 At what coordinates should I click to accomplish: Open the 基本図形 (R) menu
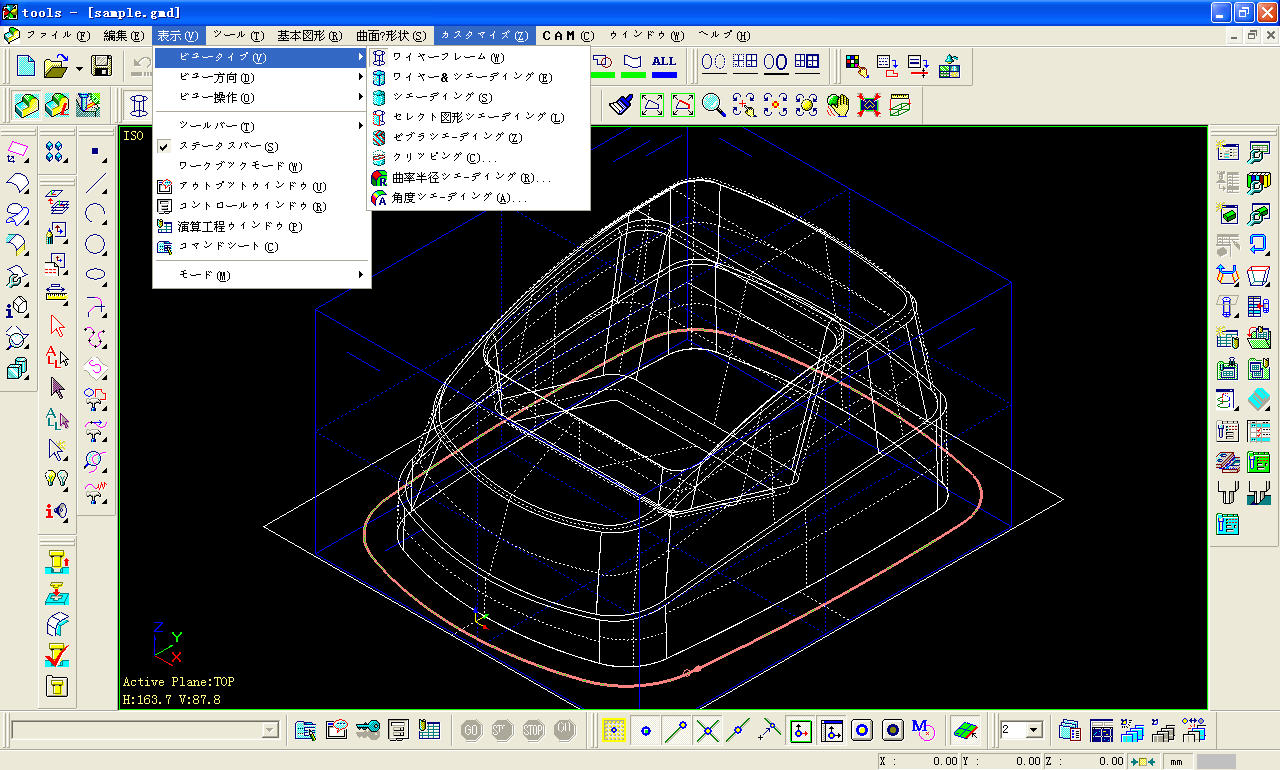click(x=310, y=35)
